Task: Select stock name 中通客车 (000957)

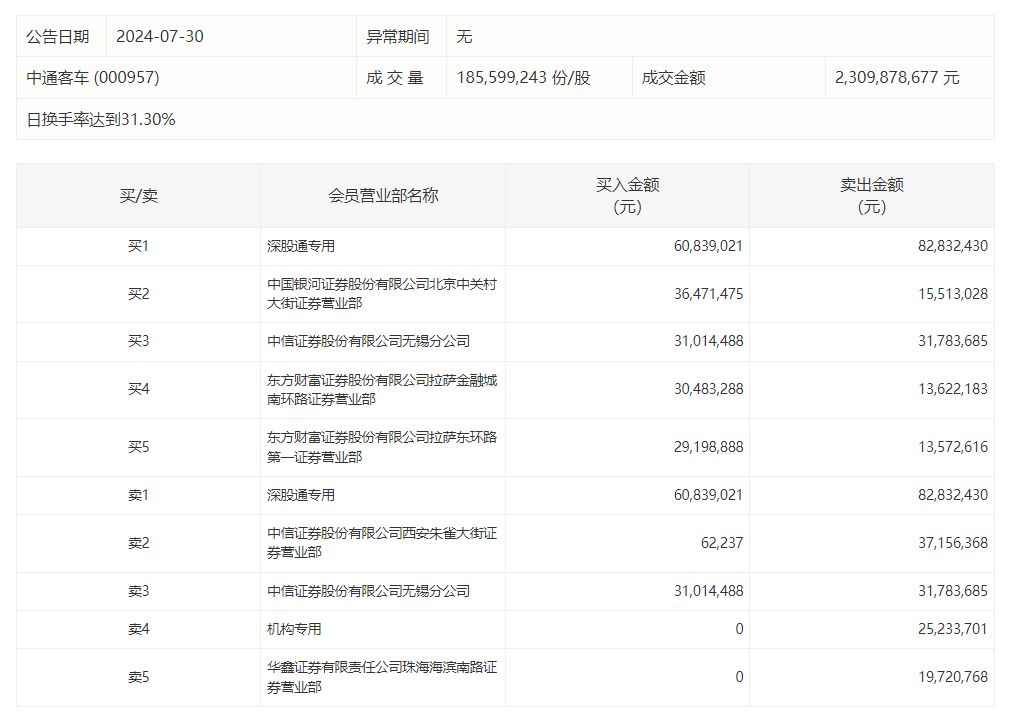Action: click(x=93, y=78)
